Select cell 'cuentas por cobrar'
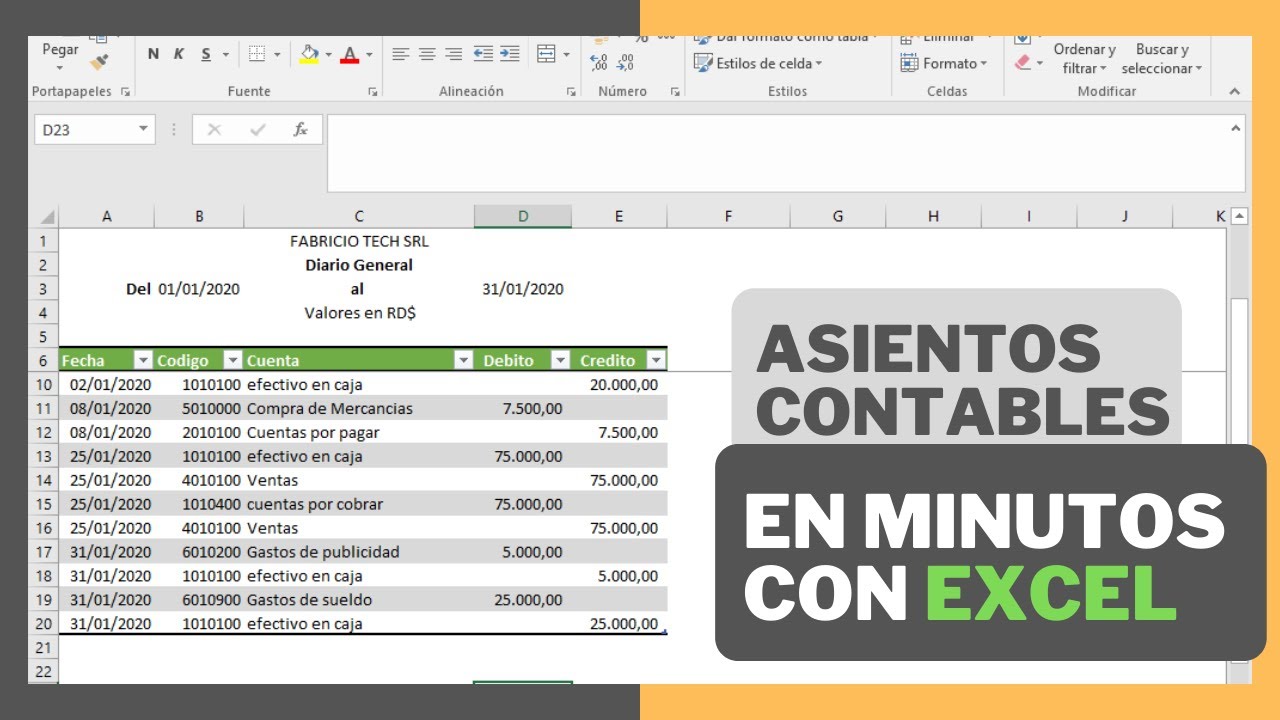The height and width of the screenshot is (720, 1280). (x=359, y=504)
